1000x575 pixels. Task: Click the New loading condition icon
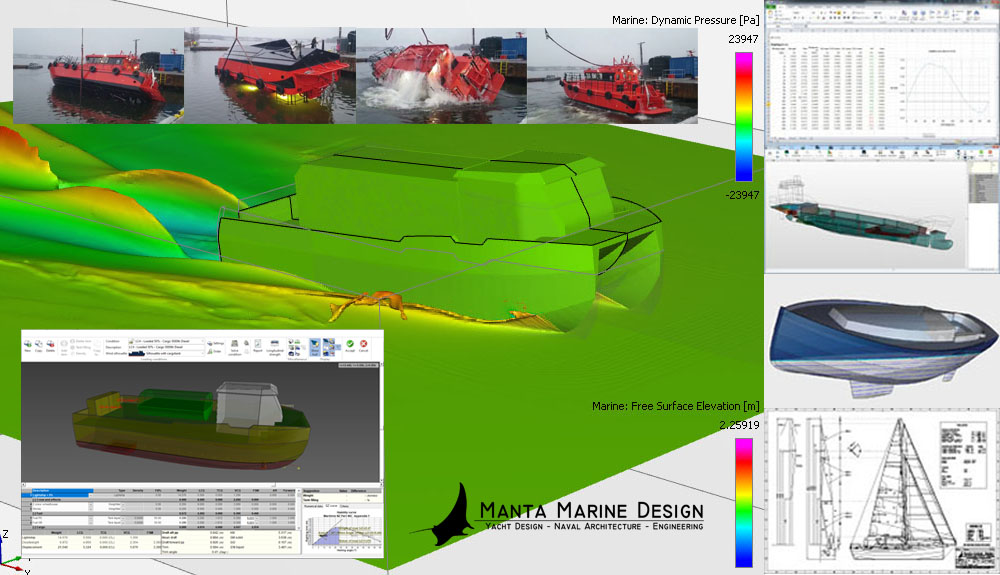(27, 346)
